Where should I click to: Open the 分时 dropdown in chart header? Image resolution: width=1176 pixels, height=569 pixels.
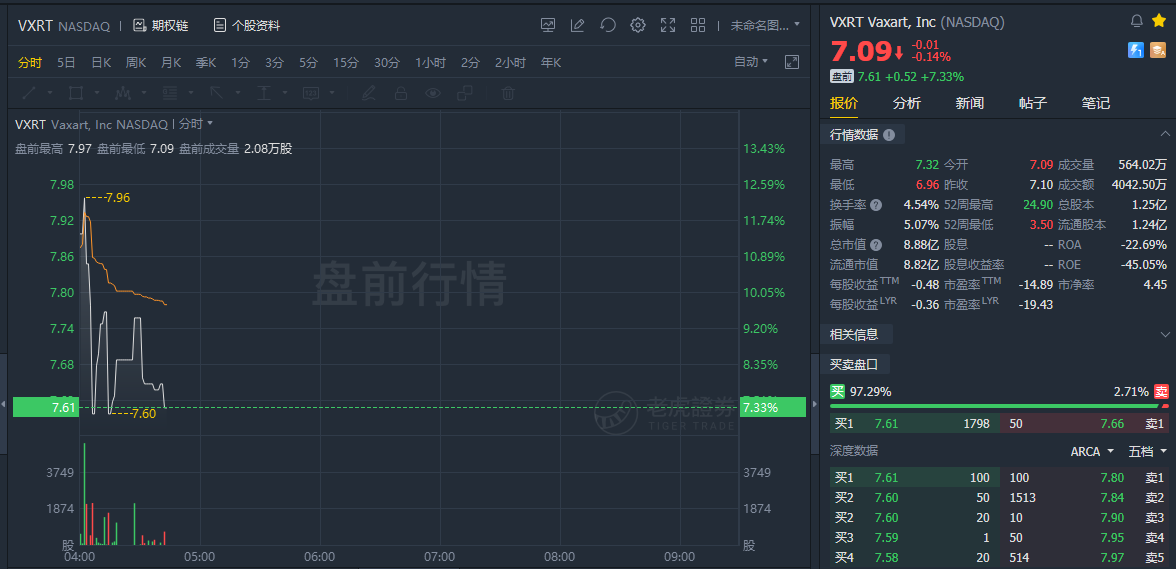(196, 124)
